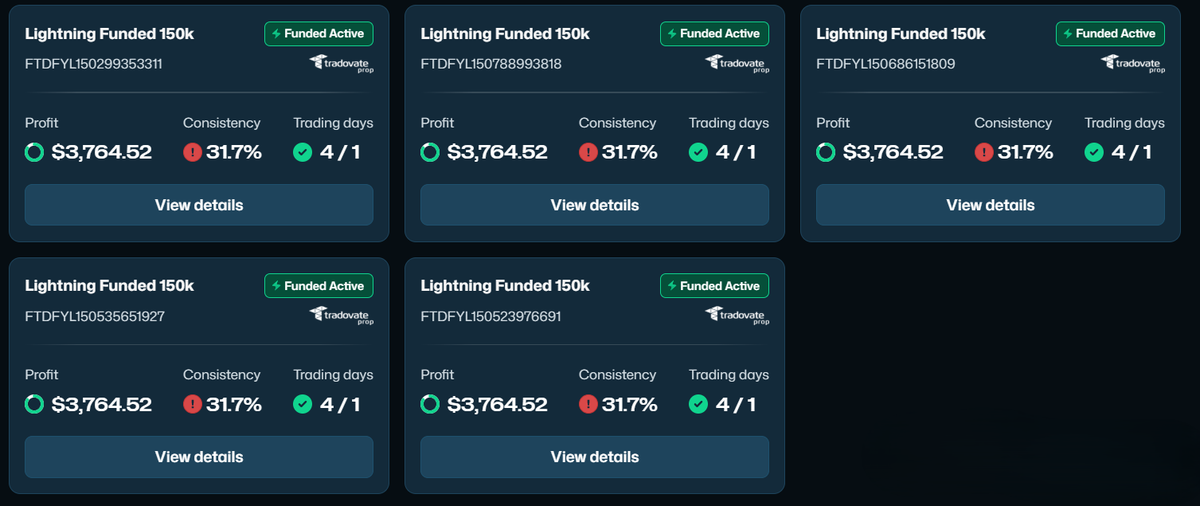The image size is (1200, 506).
Task: Click 31.7% consistency value on card FTDFYL150788993818
Action: (630, 152)
